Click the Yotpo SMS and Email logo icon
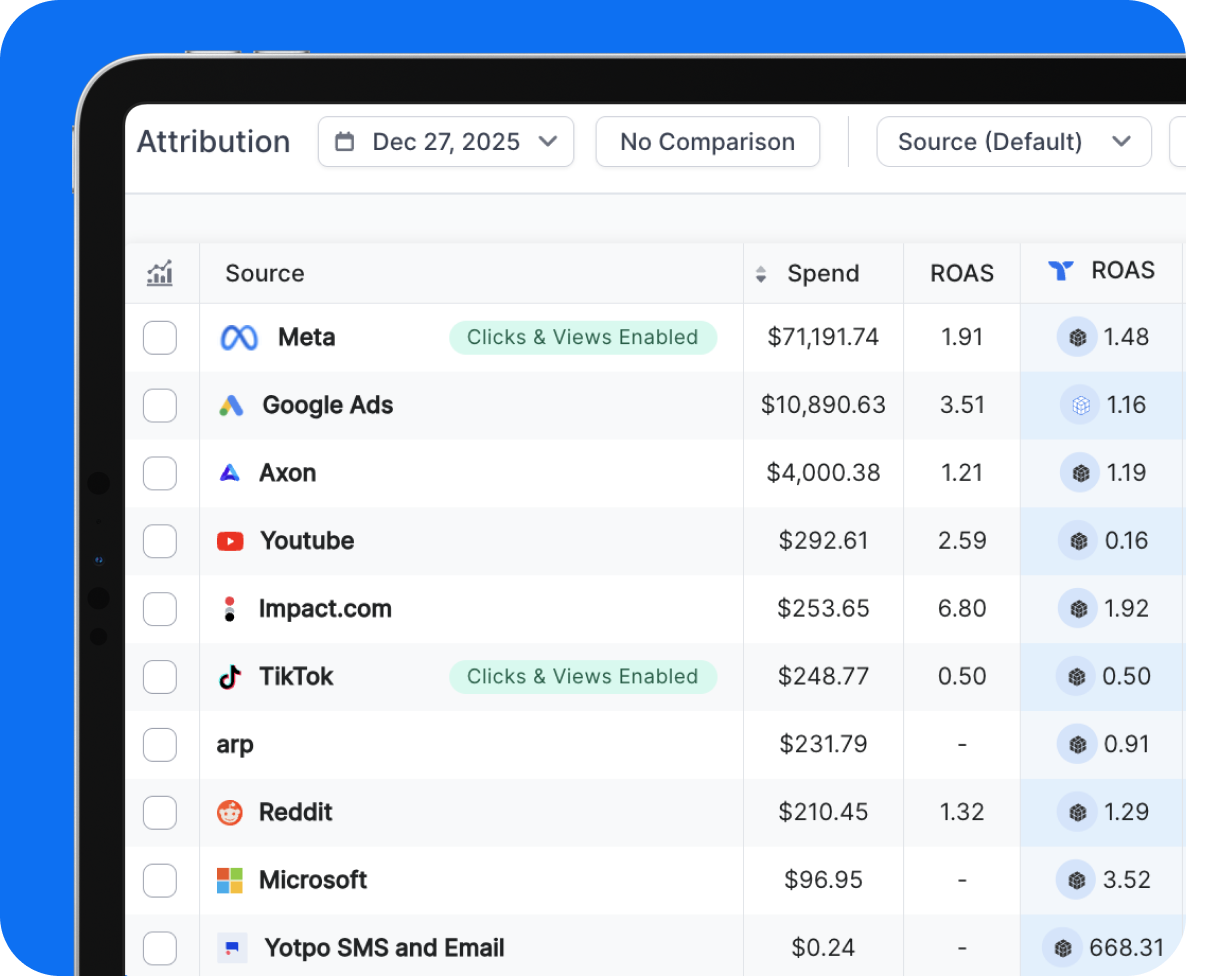The height and width of the screenshot is (980, 1208). [x=232, y=947]
